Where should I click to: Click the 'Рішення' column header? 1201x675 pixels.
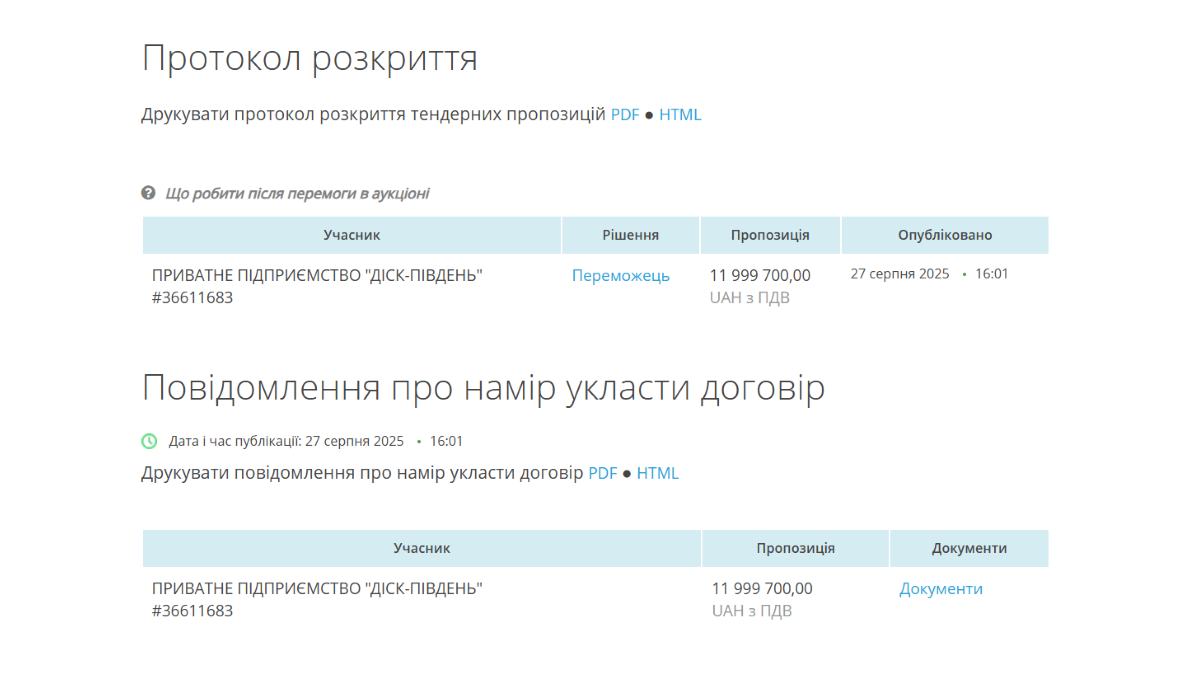(x=631, y=235)
